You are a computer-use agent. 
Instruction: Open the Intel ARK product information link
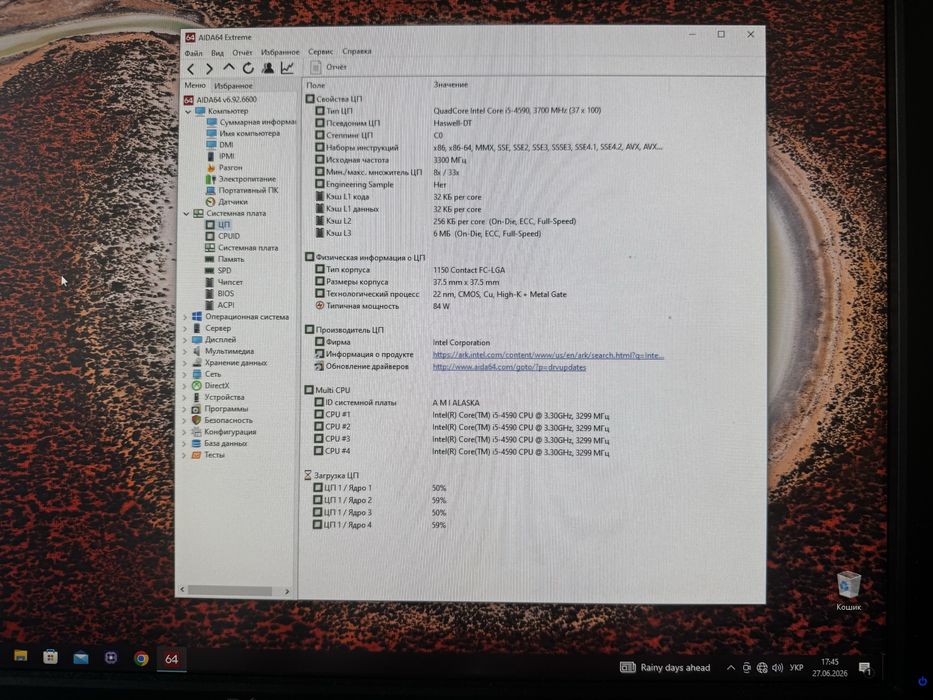click(548, 355)
